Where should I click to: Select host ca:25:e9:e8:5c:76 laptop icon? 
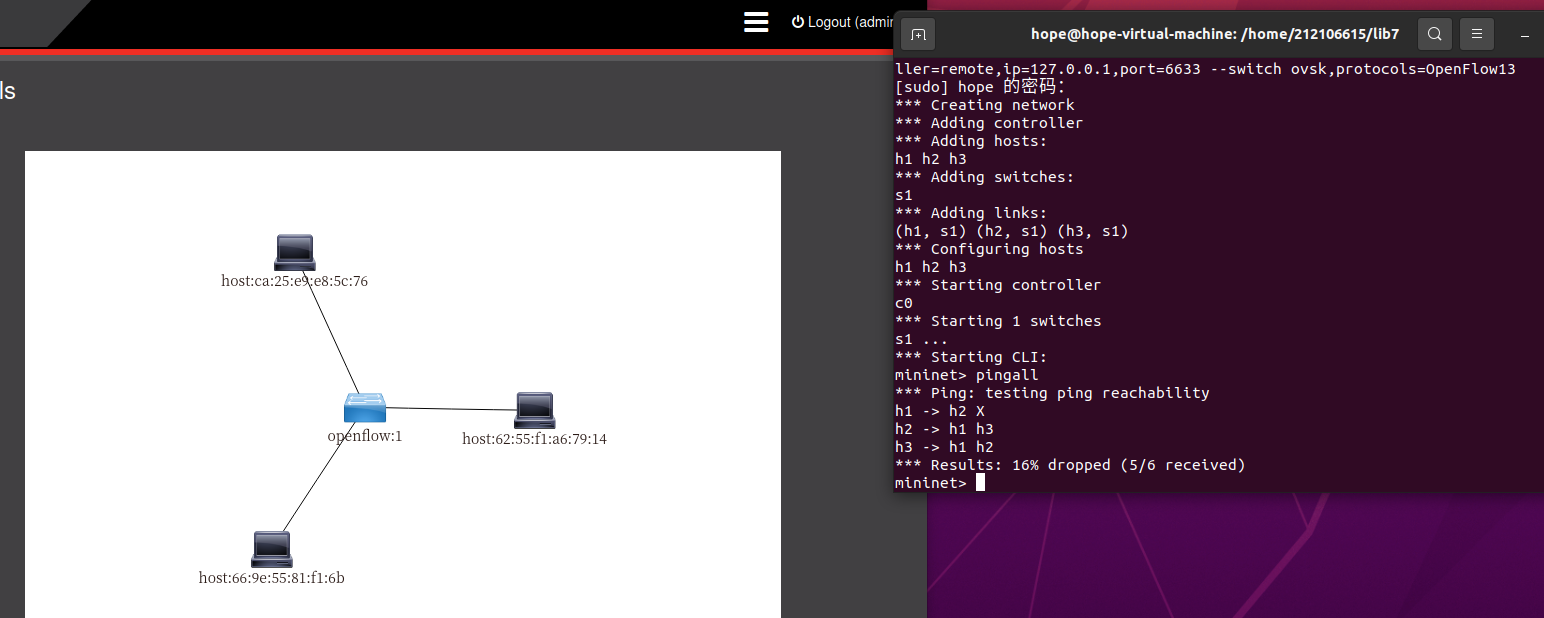(x=295, y=252)
